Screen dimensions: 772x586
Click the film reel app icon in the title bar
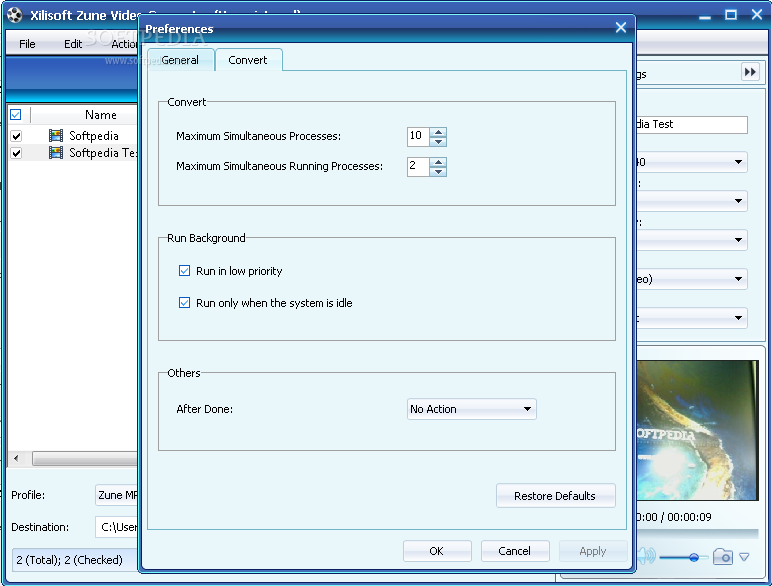coord(15,15)
